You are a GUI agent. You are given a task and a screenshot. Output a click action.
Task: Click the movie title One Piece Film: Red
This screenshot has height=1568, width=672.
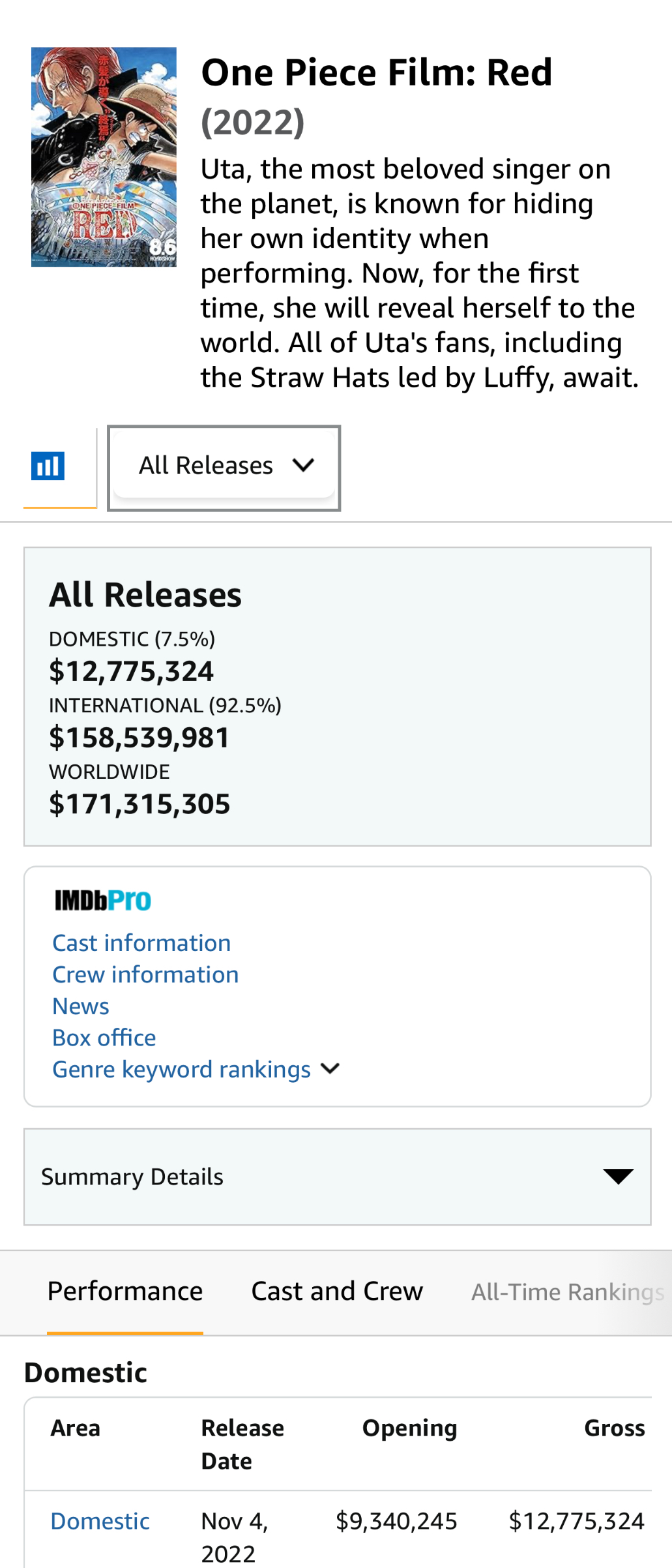[377, 72]
